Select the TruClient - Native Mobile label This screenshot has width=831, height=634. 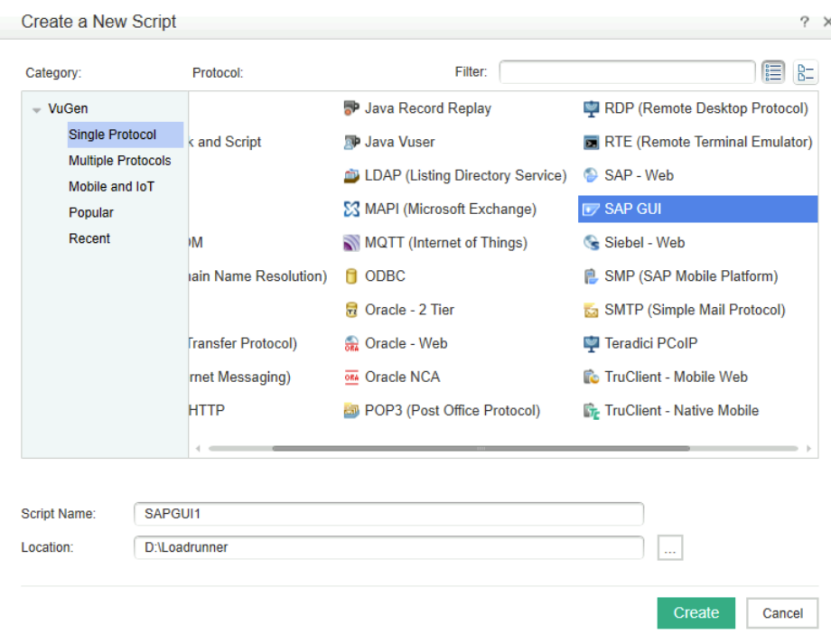[682, 410]
